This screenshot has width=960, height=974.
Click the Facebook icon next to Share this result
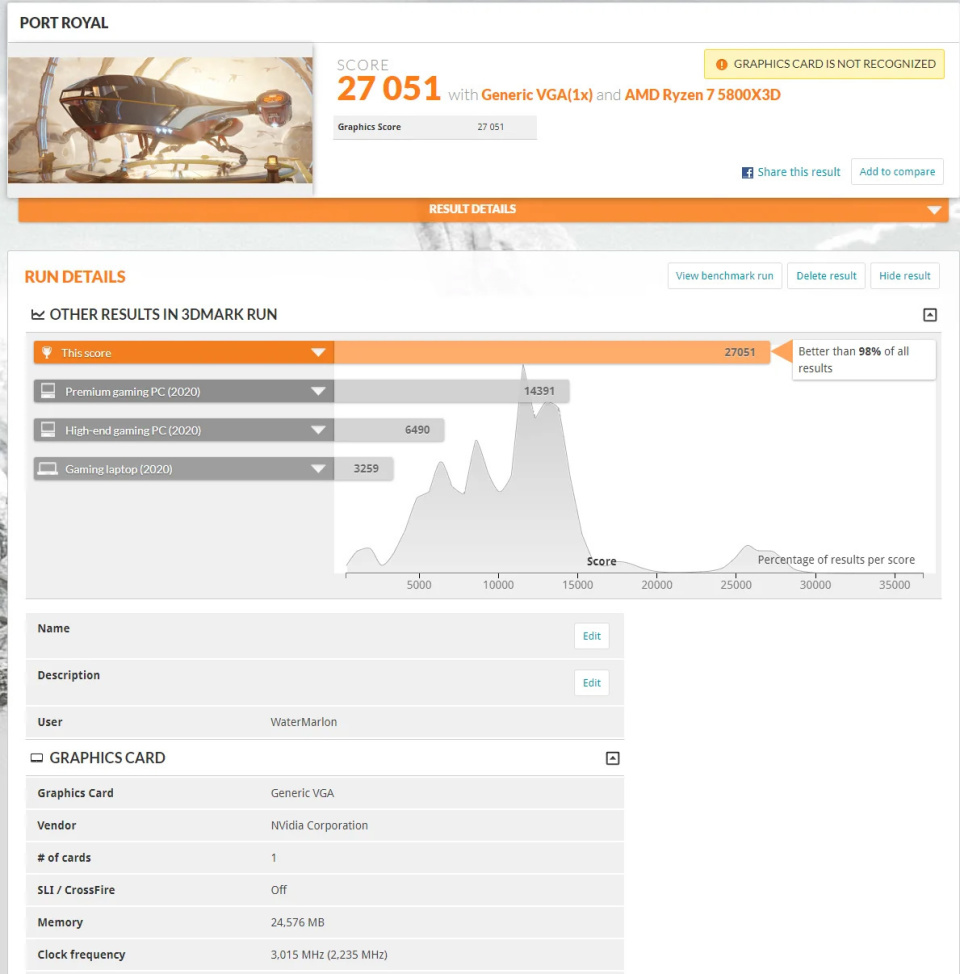[747, 172]
